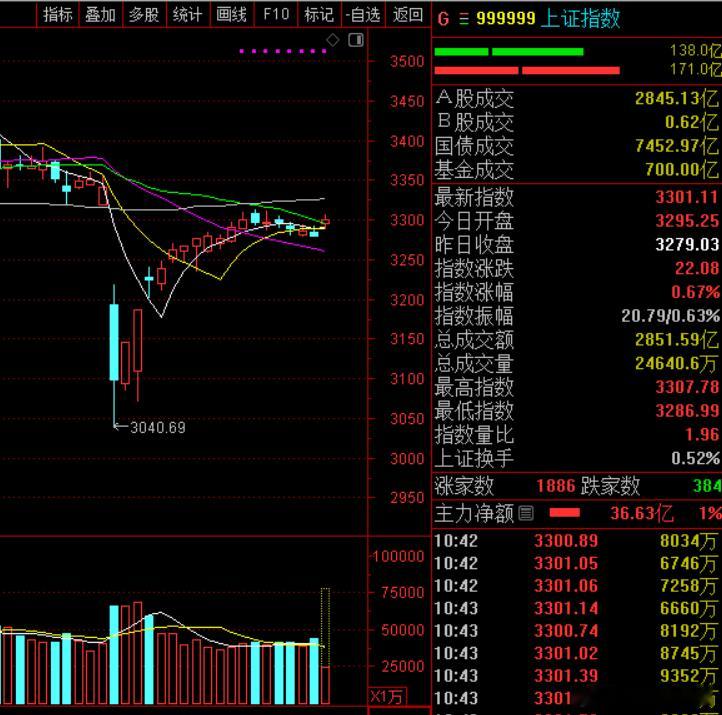722x715 pixels.
Task: Select the tick row priced 3300.74
Action: [x=576, y=631]
